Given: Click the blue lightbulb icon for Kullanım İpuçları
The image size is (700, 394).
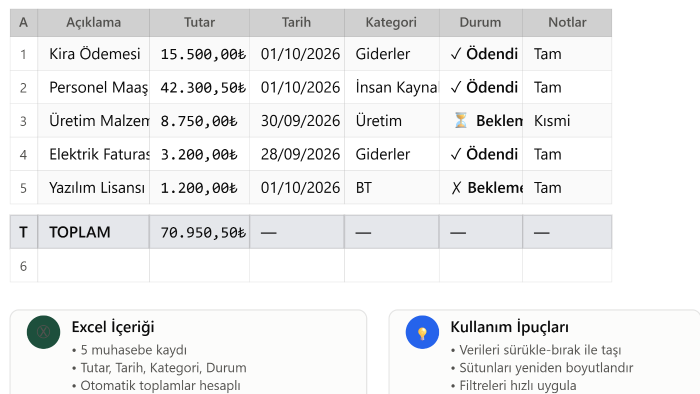Looking at the screenshot, I should [x=422, y=332].
